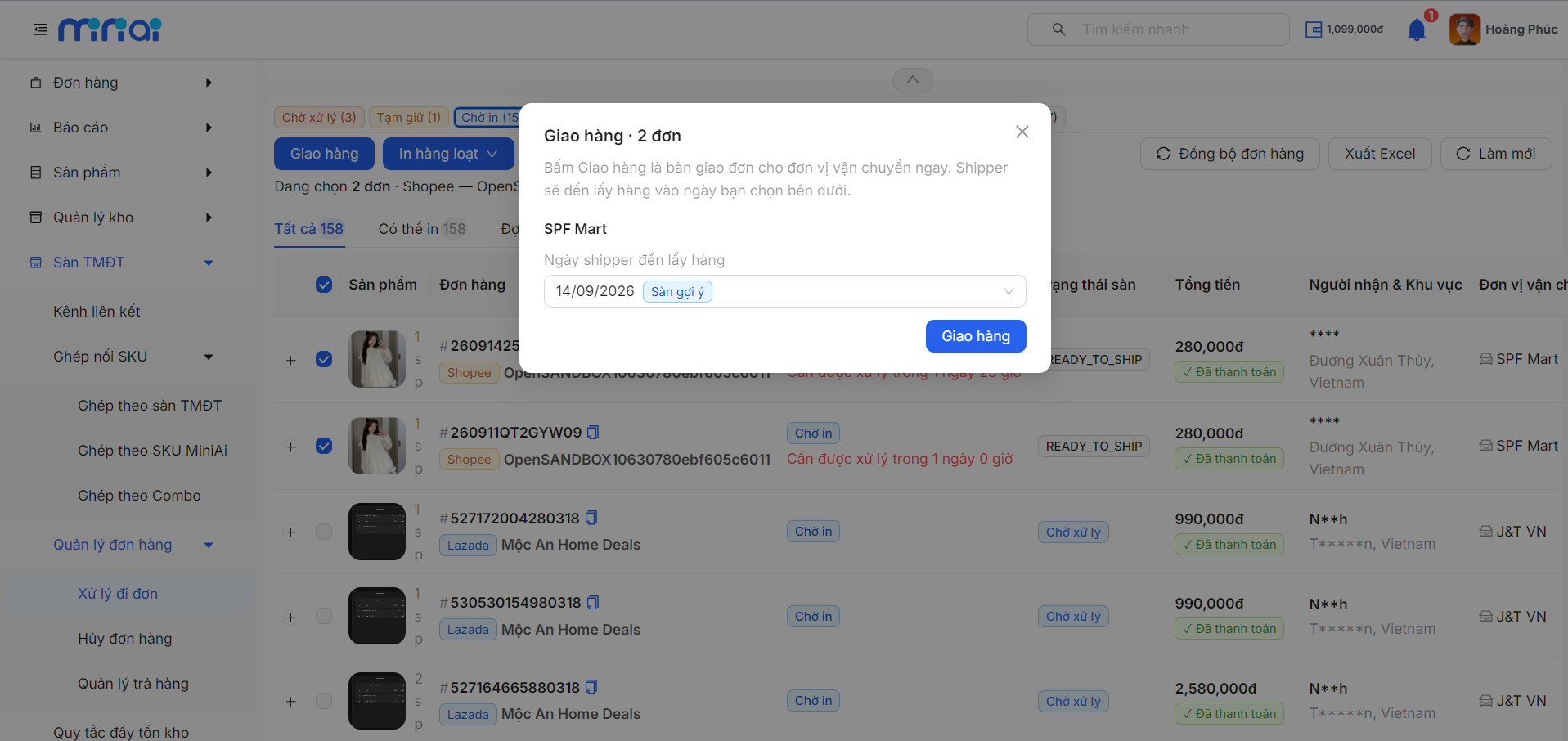This screenshot has height=741, width=1568.
Task: Click the Tìm kiếm nhanh search field
Action: pos(1158,29)
